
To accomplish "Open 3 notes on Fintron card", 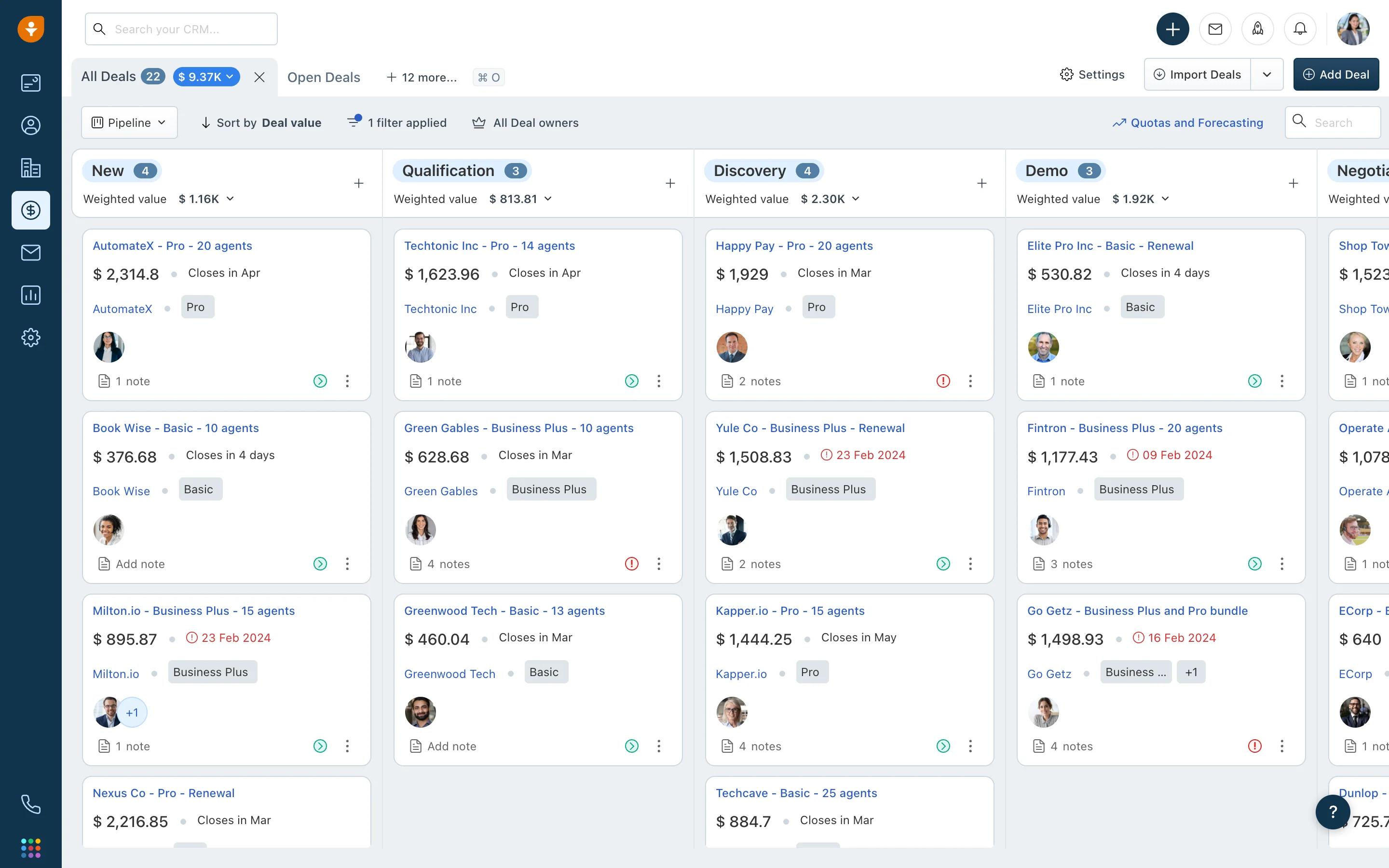I will (1062, 564).
